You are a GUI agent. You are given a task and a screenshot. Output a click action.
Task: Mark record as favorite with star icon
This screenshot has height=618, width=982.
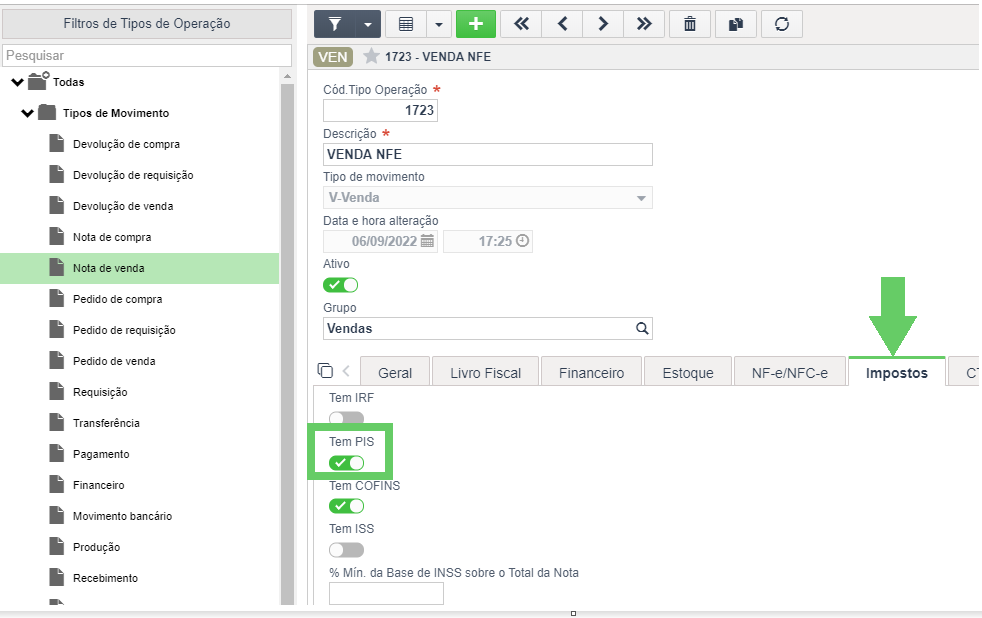[x=371, y=56]
